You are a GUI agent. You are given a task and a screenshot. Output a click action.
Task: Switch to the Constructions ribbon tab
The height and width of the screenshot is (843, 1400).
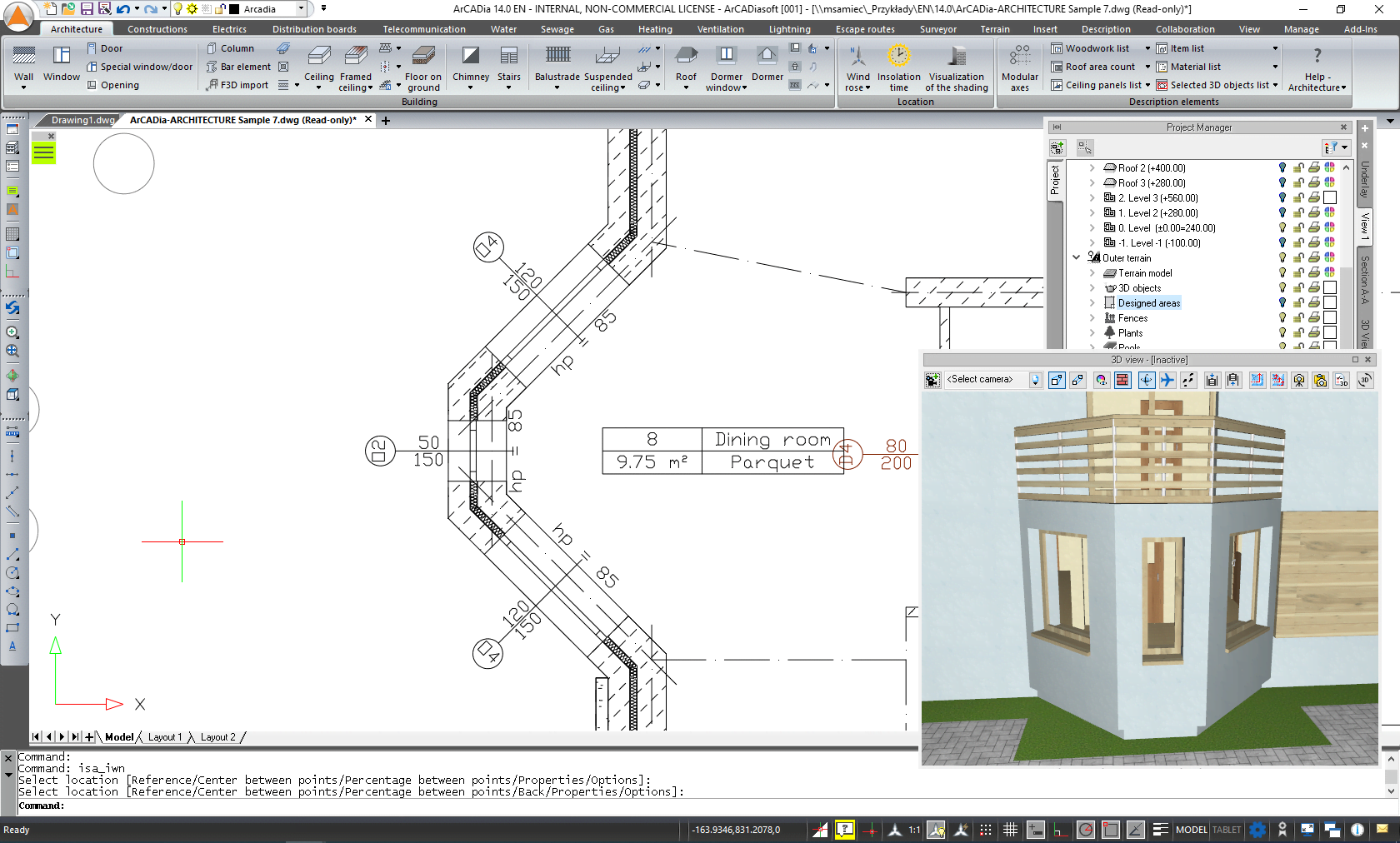coord(157,29)
